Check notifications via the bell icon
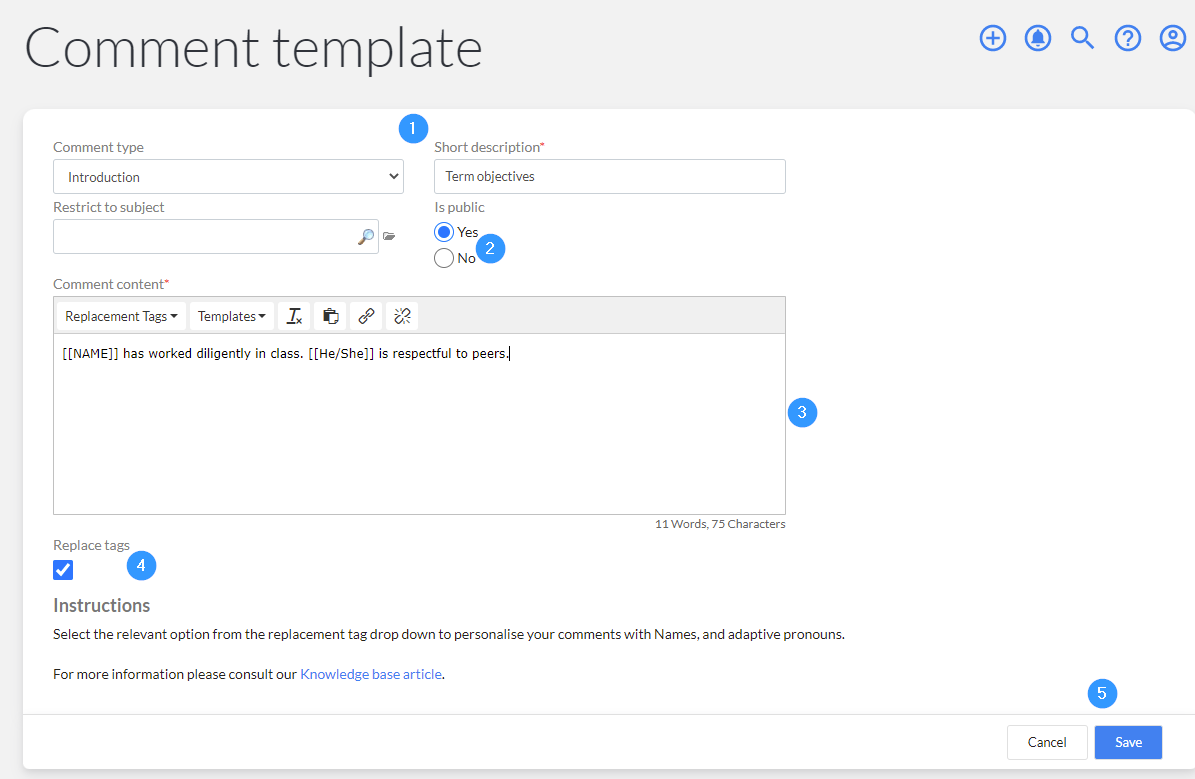This screenshot has width=1195, height=779. (1037, 38)
